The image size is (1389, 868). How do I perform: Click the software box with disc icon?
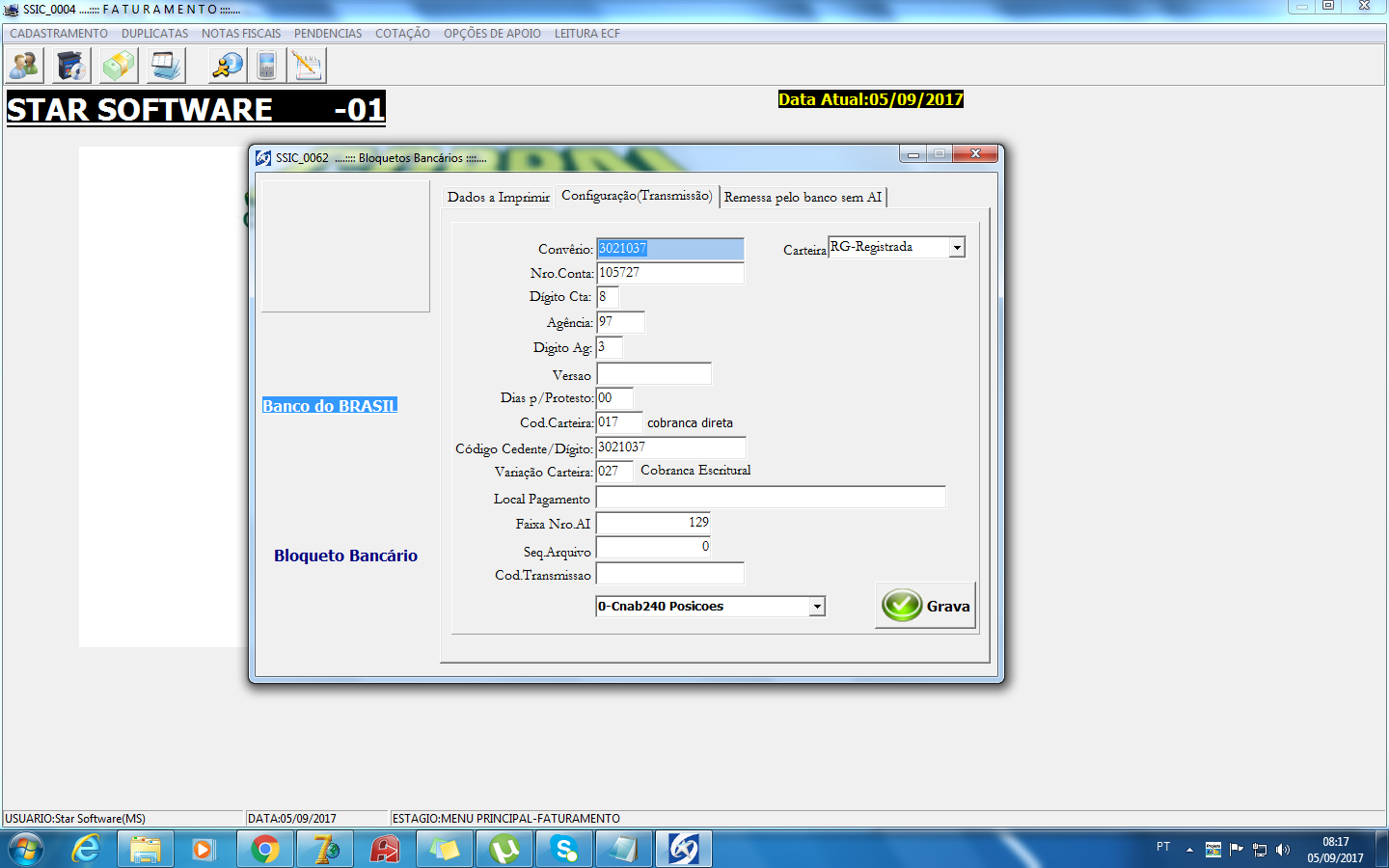pos(71,66)
